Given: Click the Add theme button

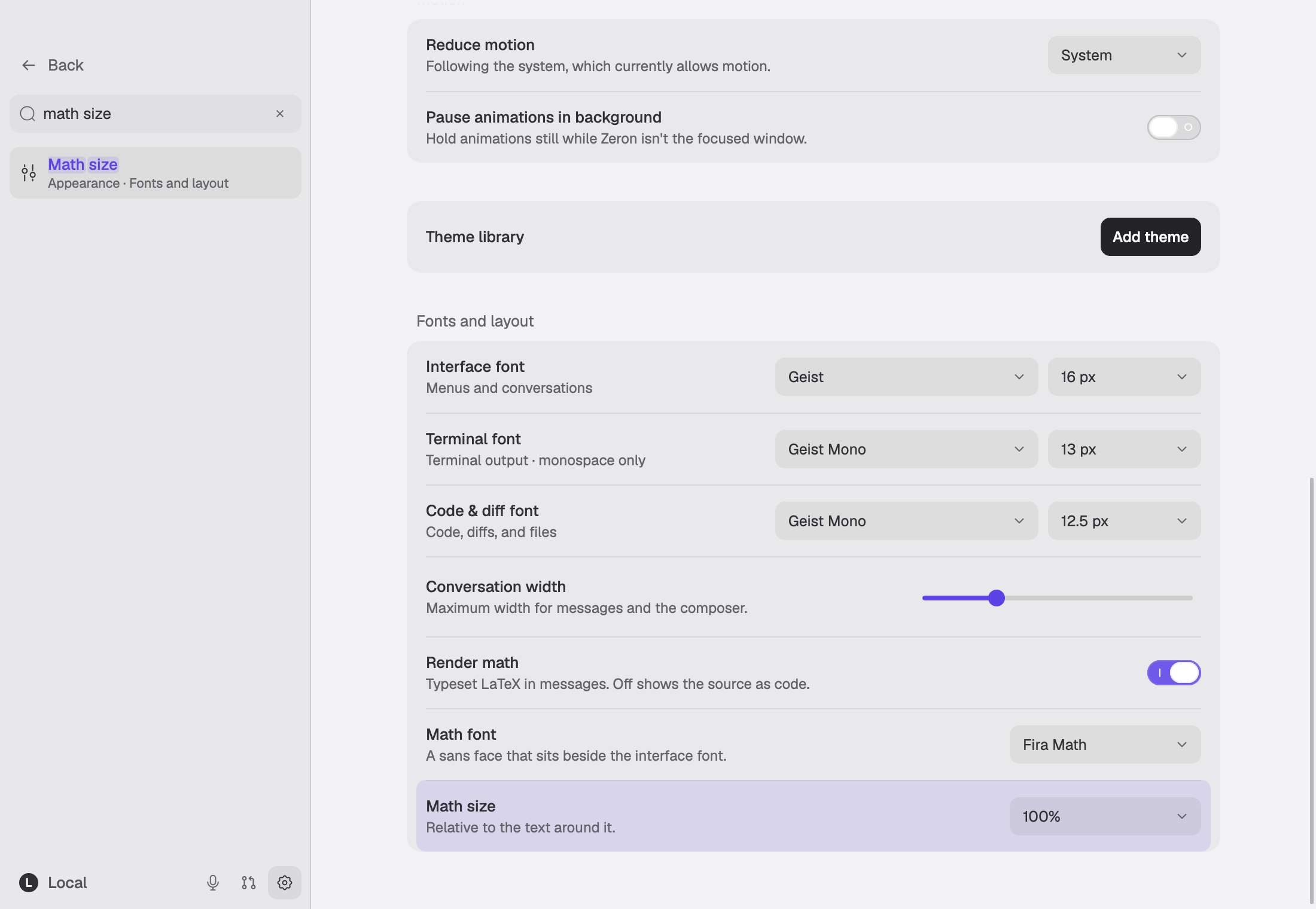Looking at the screenshot, I should [x=1150, y=237].
